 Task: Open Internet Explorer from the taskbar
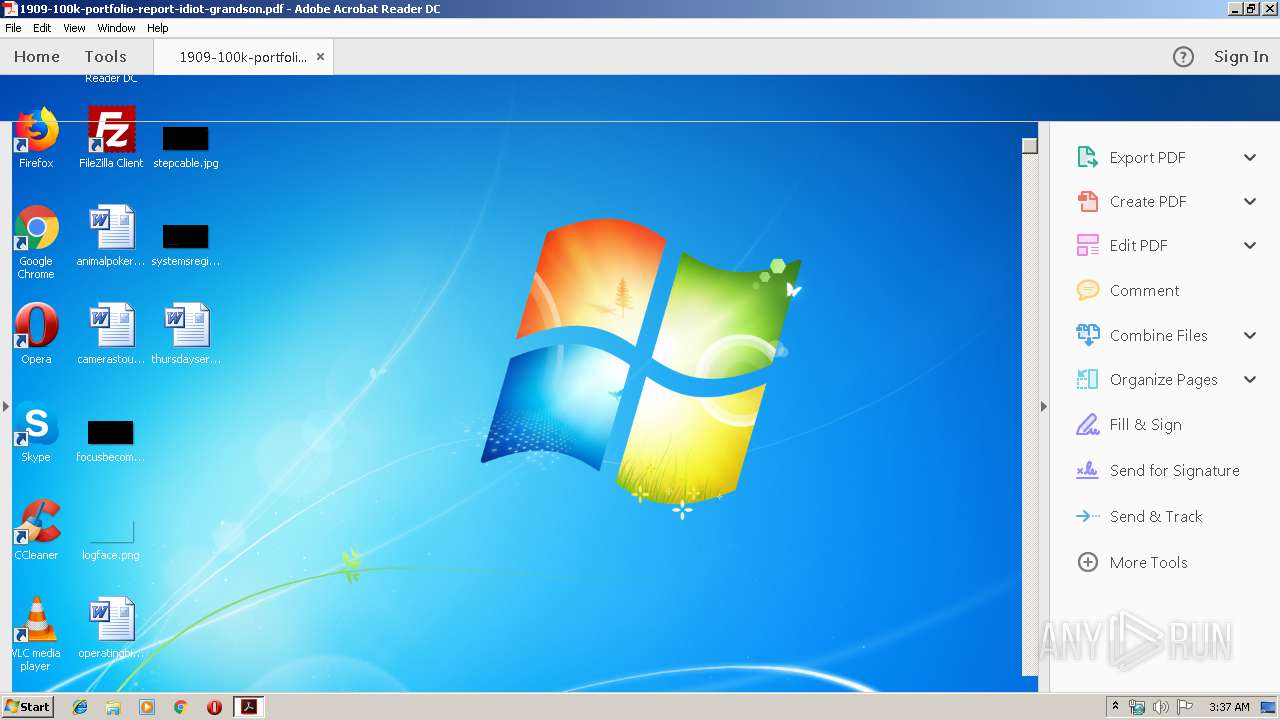pos(80,707)
